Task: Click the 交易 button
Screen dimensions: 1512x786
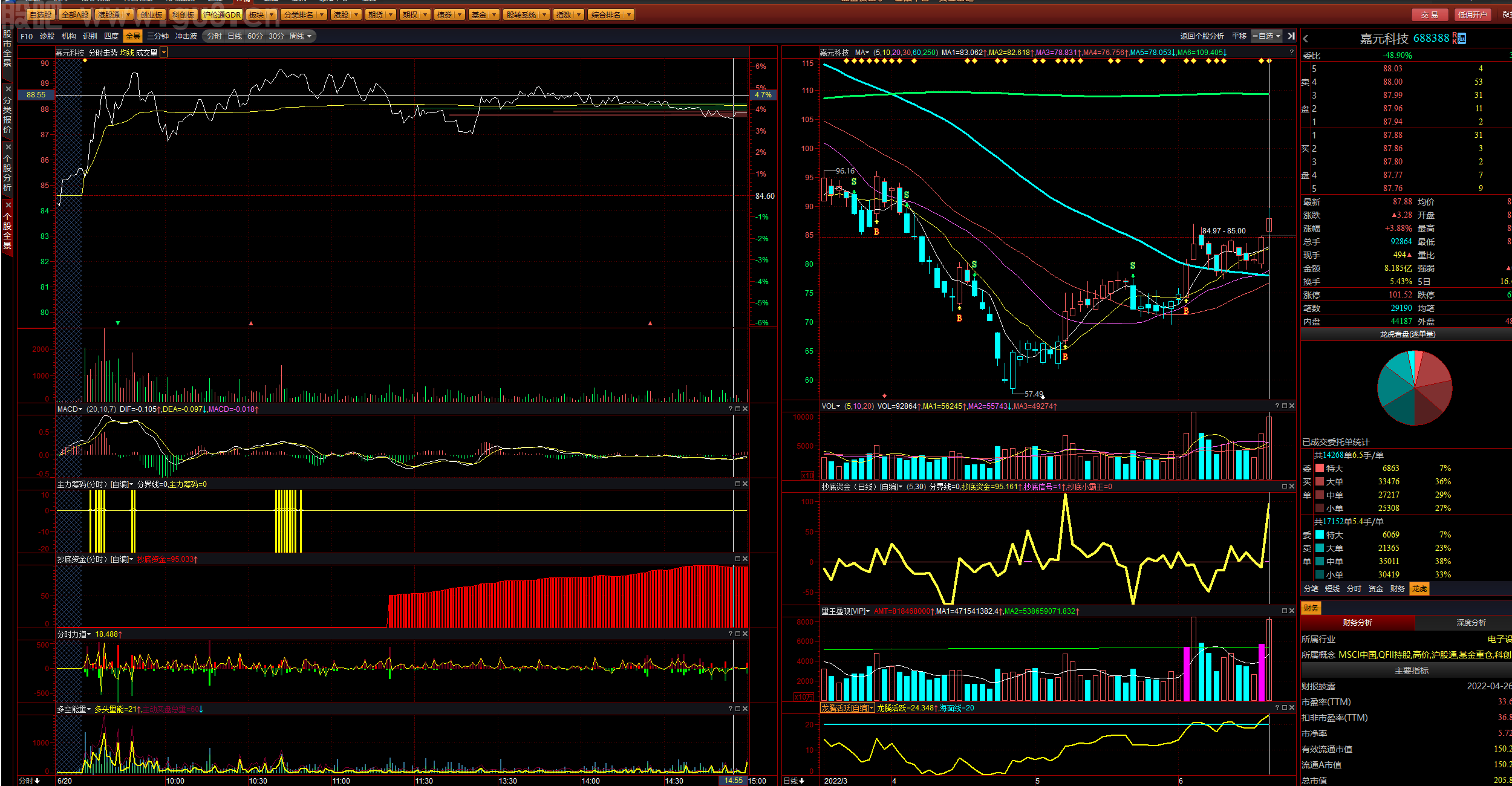Action: [1430, 15]
